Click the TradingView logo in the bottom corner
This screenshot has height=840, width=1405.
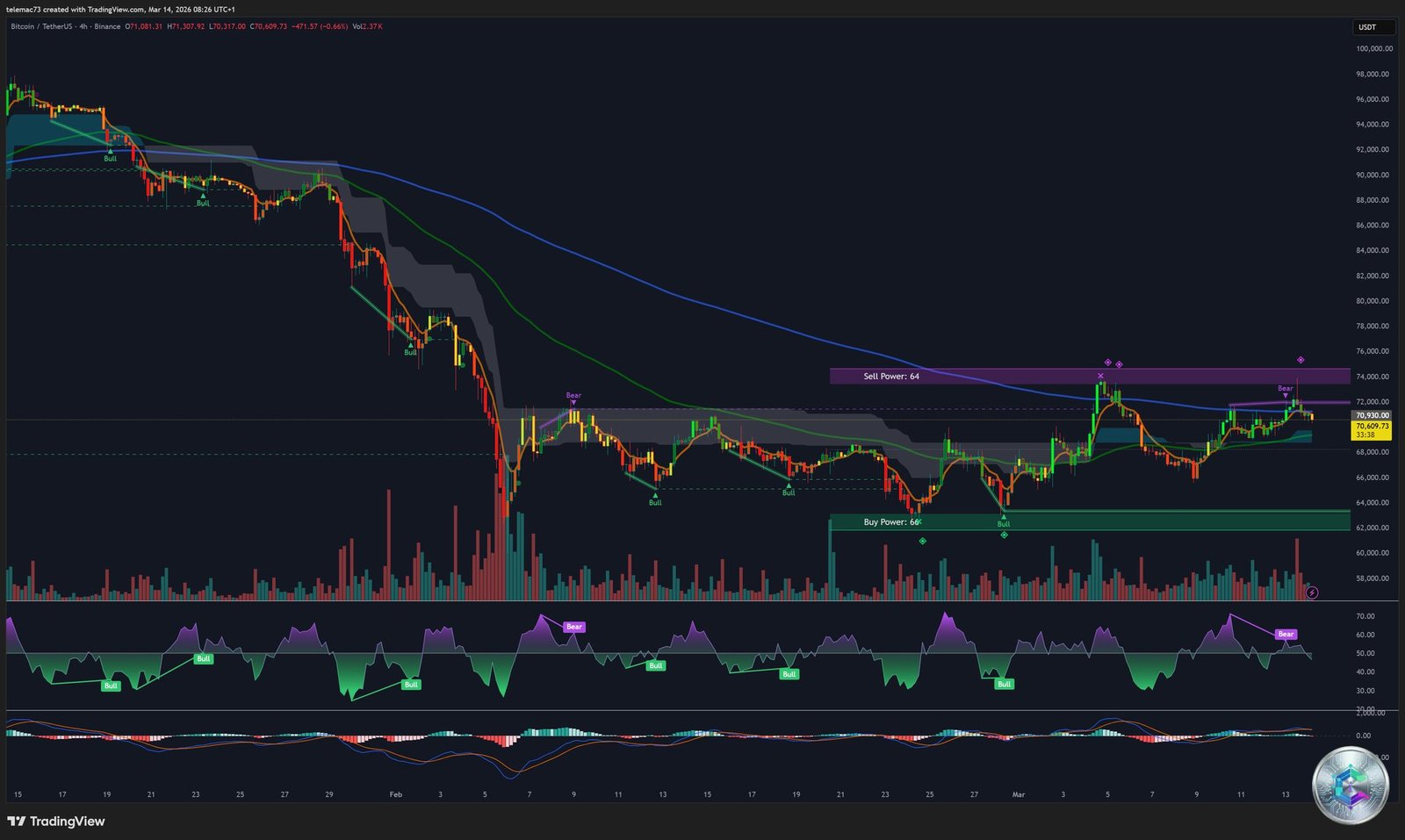tap(55, 822)
